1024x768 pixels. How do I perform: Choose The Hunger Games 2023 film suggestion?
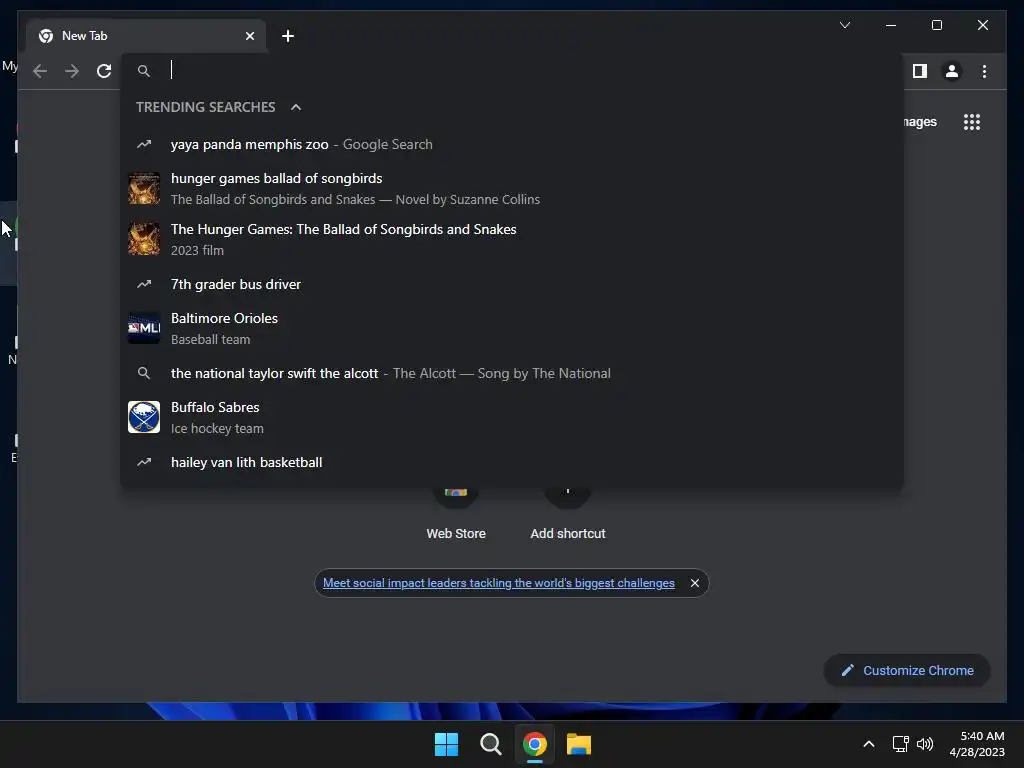tap(512, 239)
